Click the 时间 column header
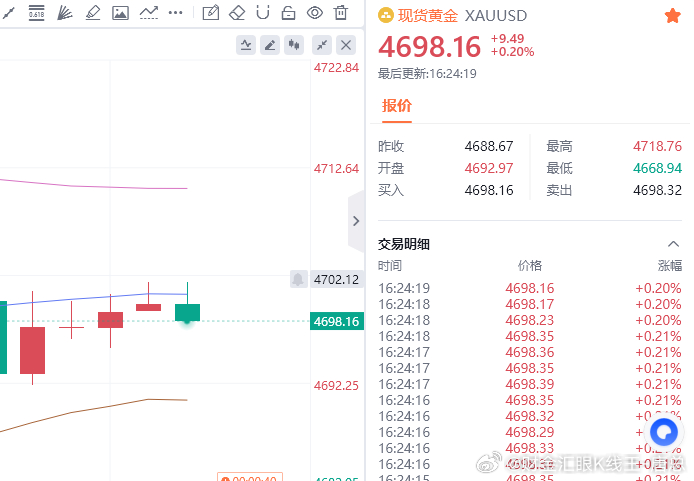 click(x=390, y=266)
